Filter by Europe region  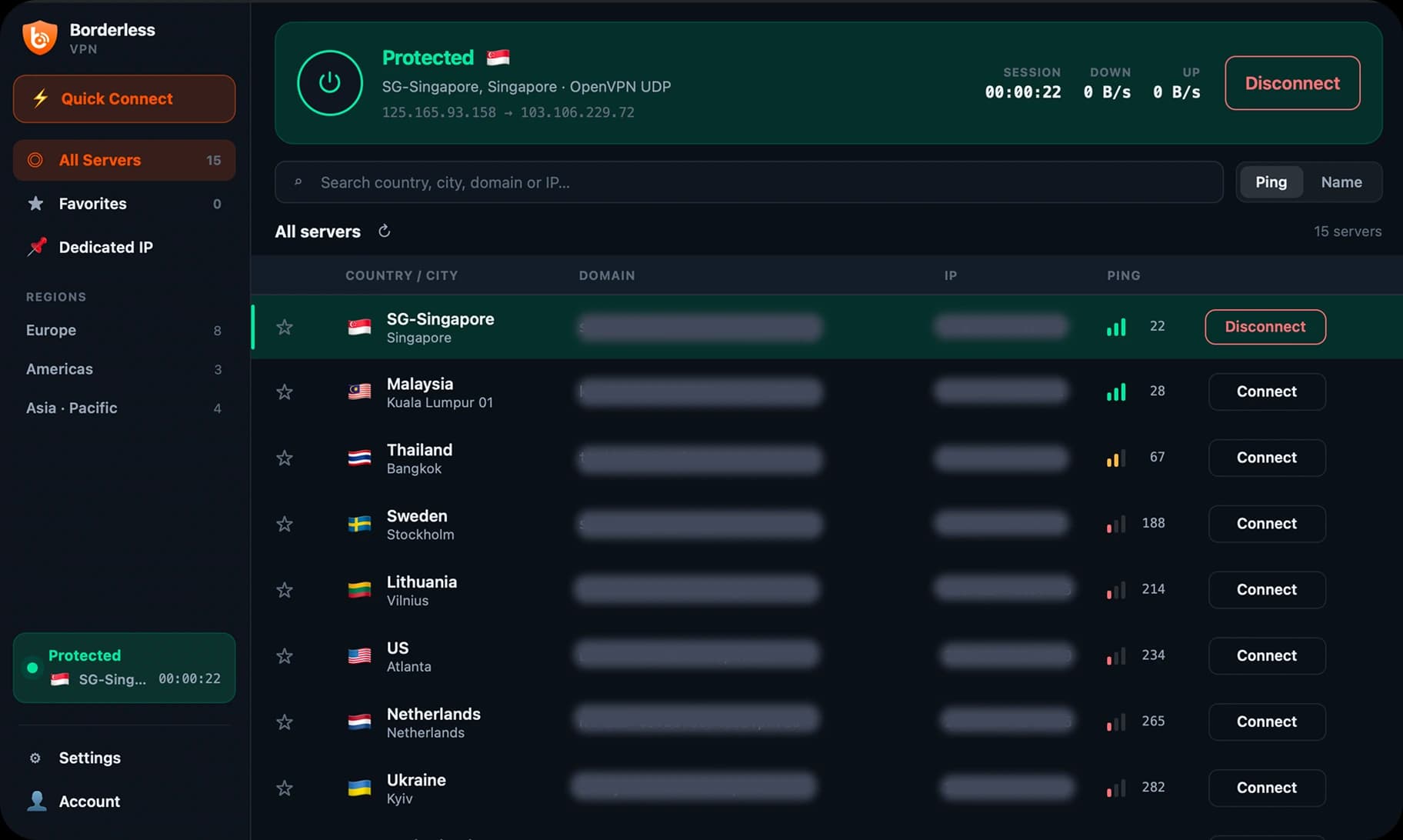125,330
